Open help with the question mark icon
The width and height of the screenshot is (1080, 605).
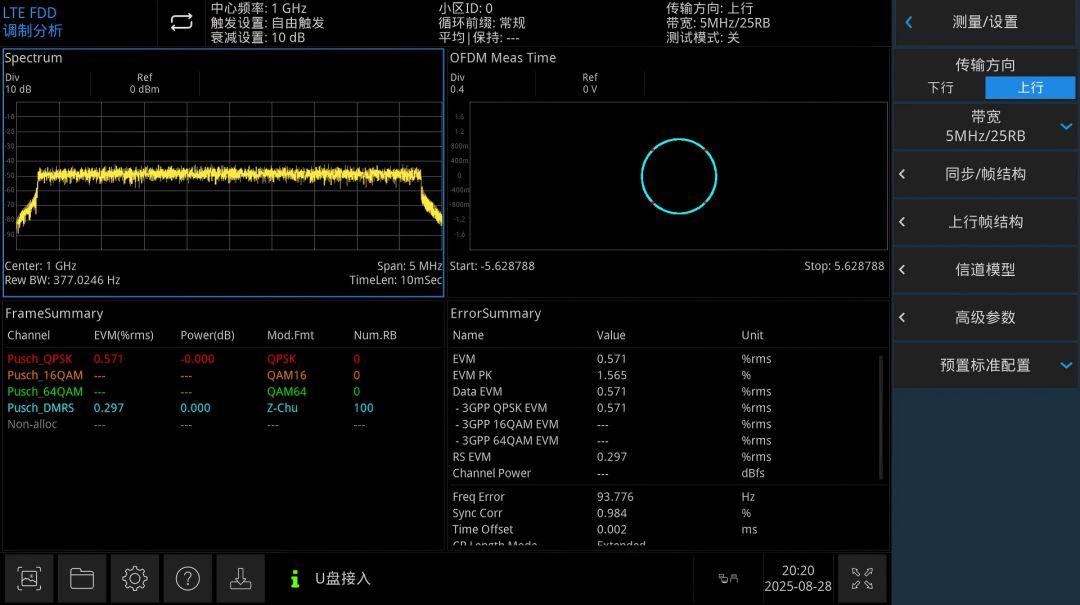point(187,579)
